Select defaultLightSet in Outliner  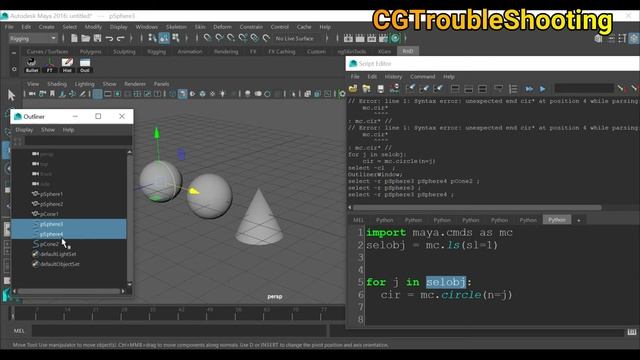tap(58, 254)
